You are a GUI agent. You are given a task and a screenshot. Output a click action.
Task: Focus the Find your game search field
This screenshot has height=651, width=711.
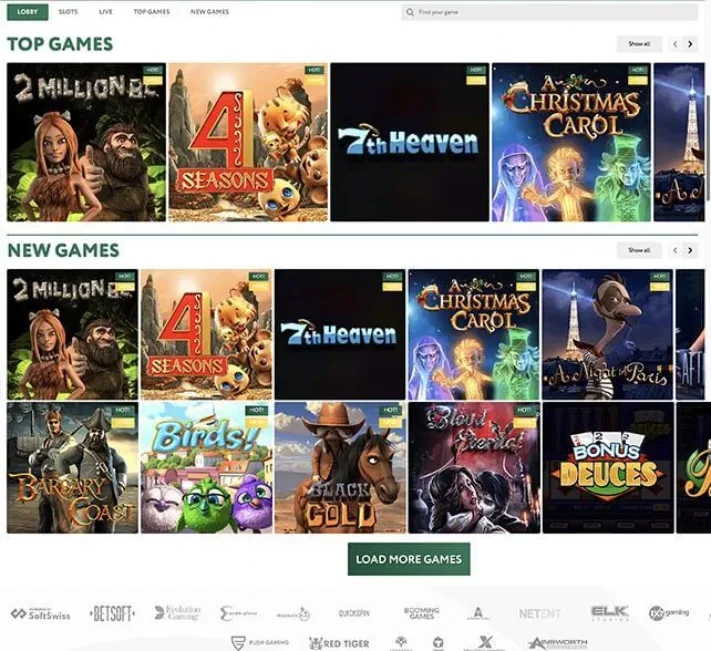(x=550, y=12)
